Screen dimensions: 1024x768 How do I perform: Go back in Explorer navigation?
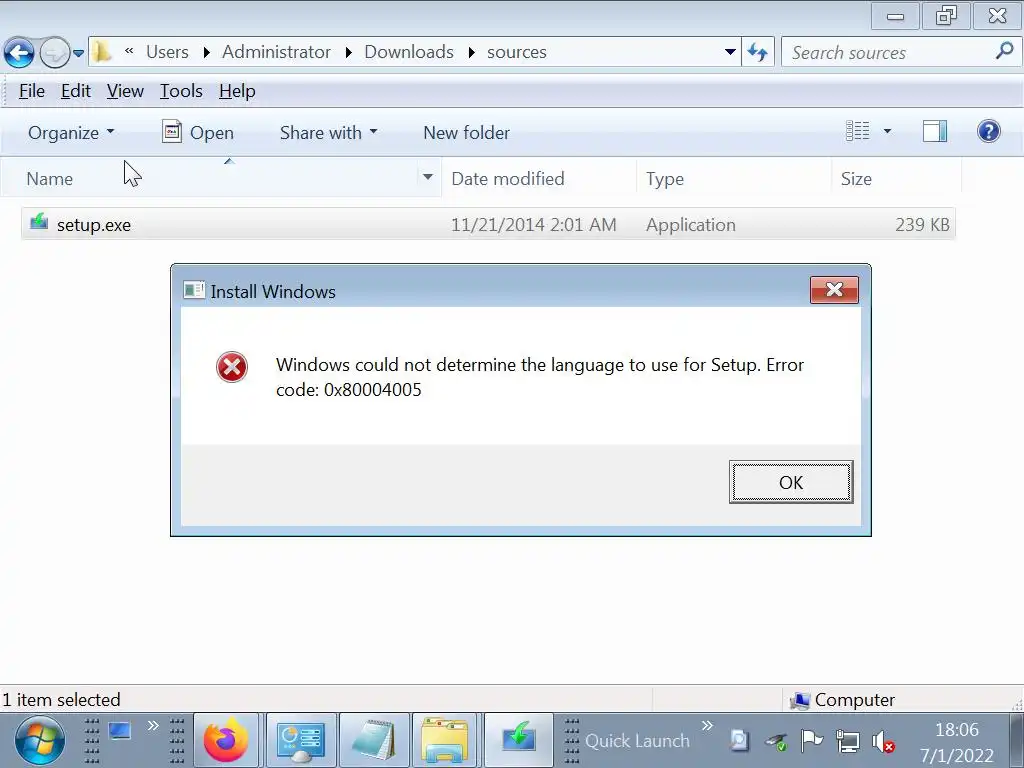[x=19, y=52]
